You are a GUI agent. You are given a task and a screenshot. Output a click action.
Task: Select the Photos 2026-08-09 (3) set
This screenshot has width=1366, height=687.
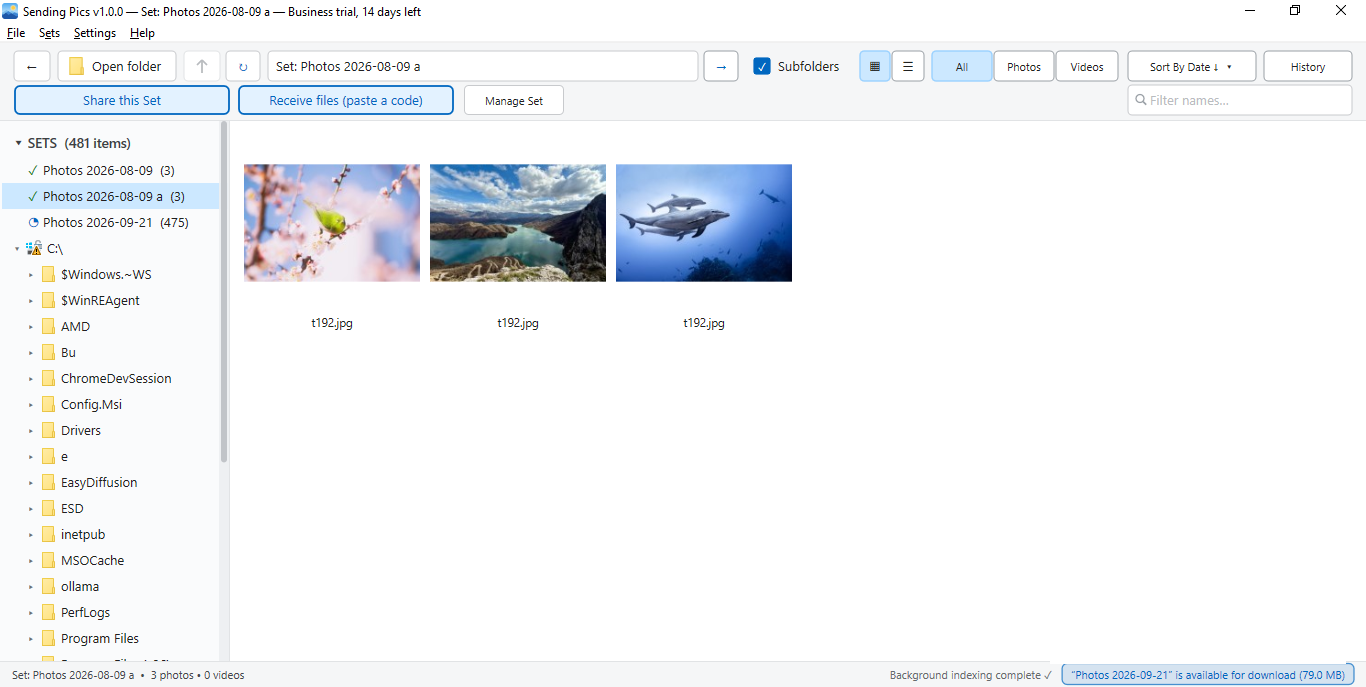tap(110, 170)
